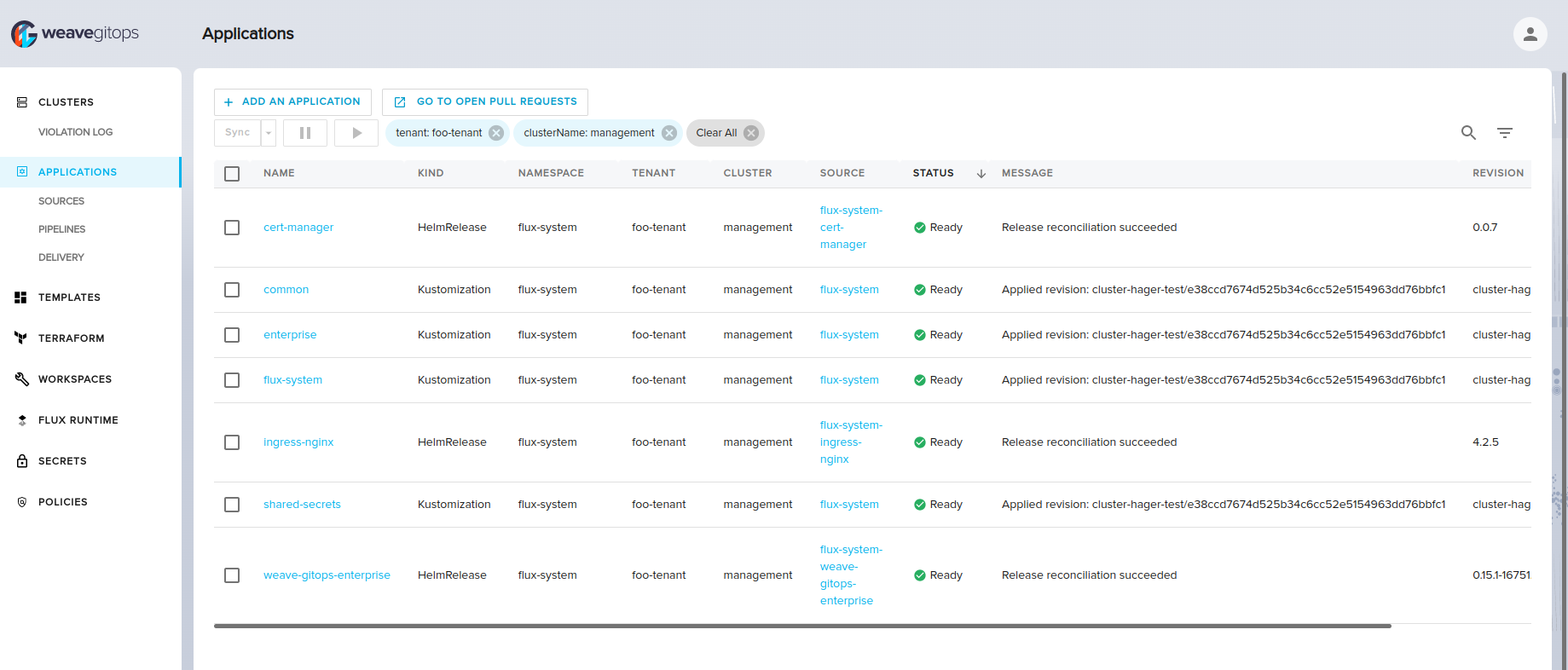The image size is (1568, 670).
Task: Check the common row checkbox
Action: [232, 290]
